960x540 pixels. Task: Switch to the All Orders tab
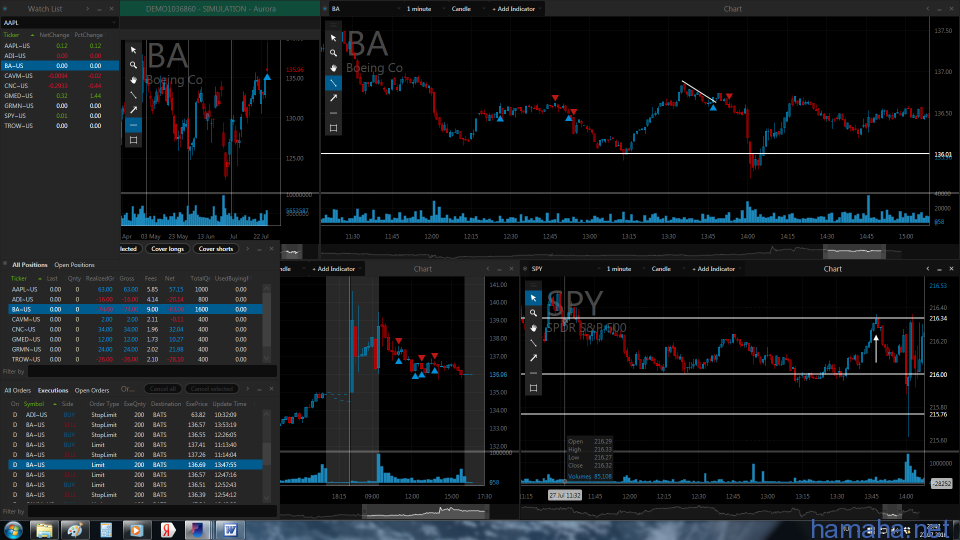click(x=17, y=391)
